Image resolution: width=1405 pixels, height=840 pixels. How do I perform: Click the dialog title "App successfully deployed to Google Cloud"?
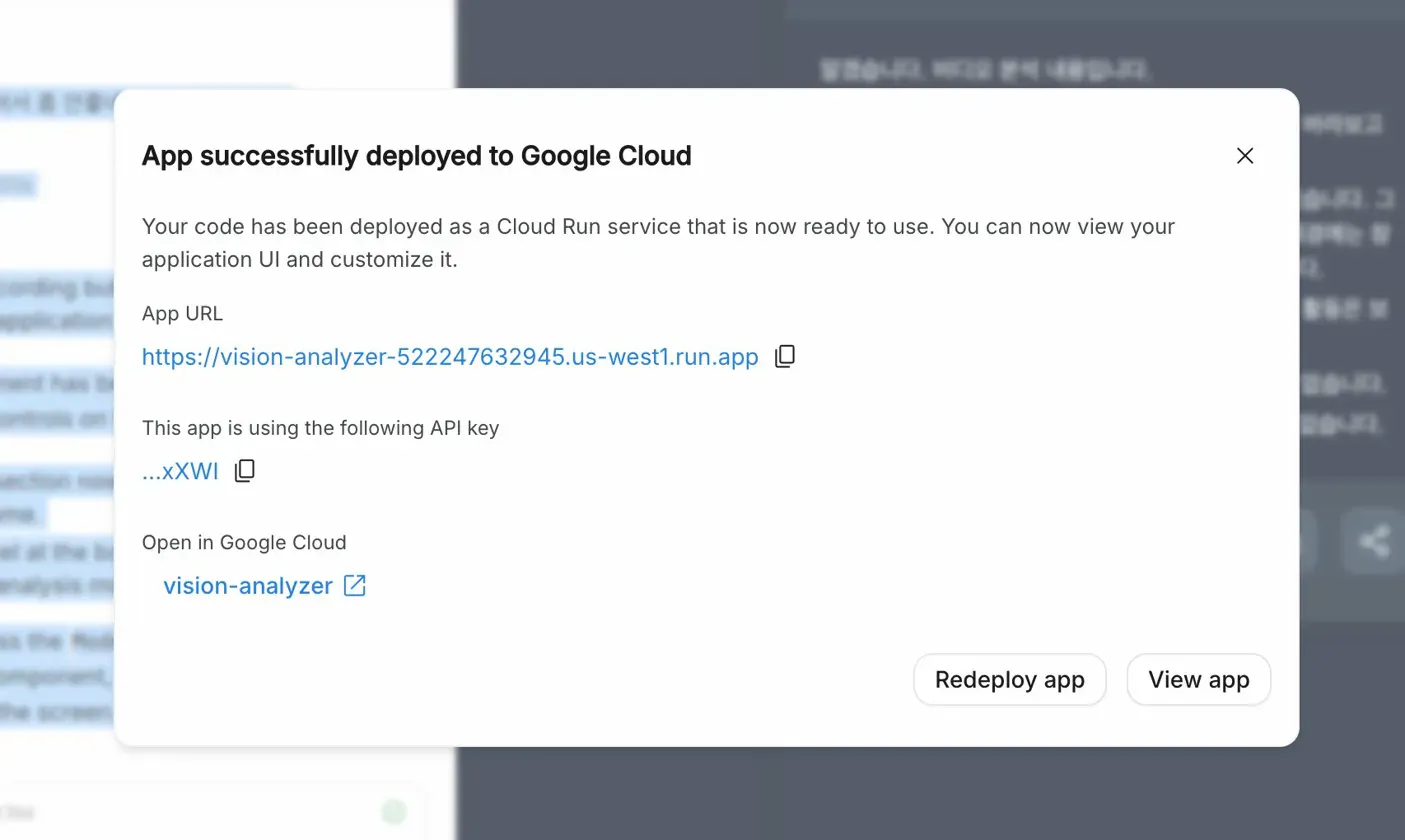[417, 156]
